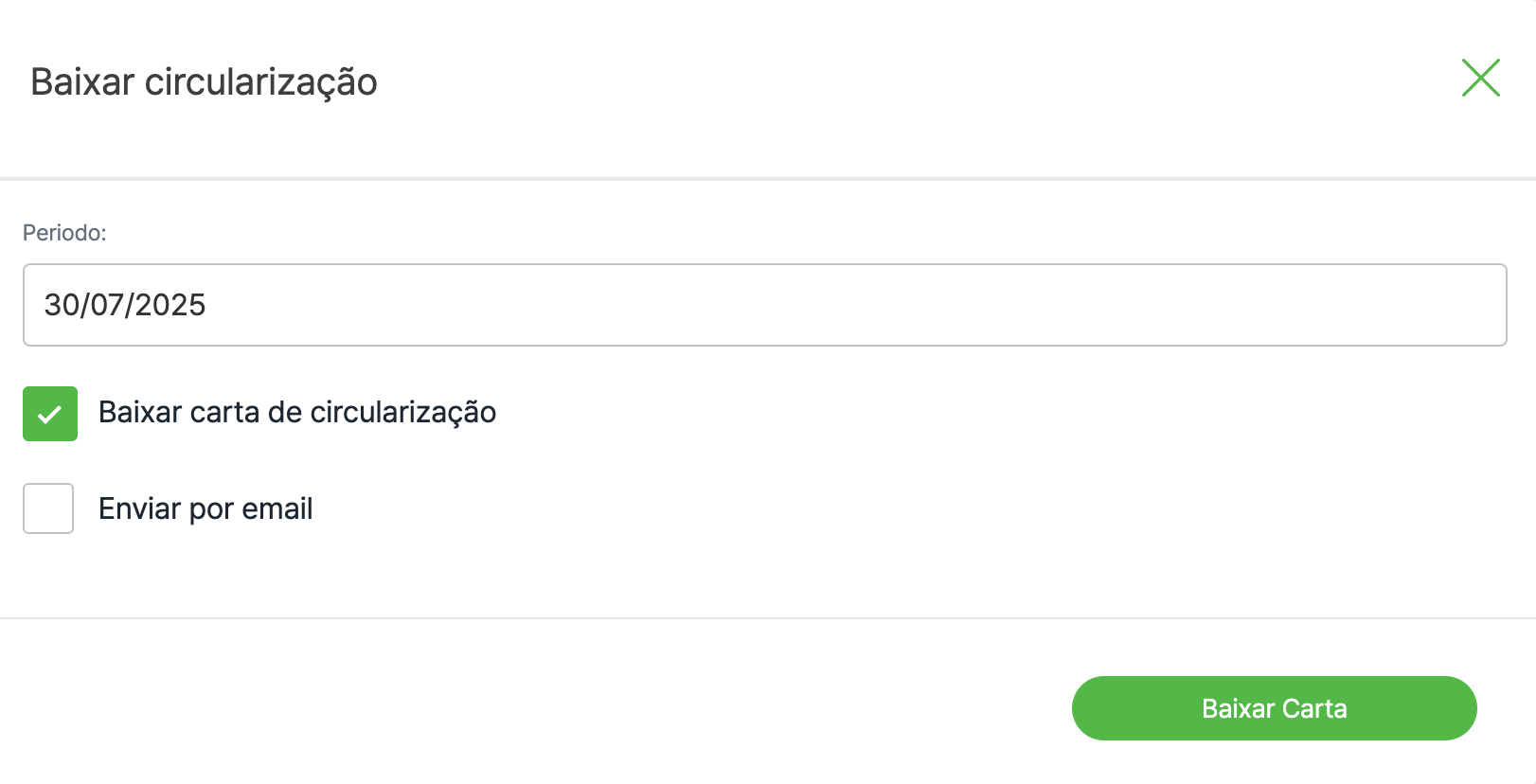Toggle the green checked checkbox off

click(x=50, y=414)
